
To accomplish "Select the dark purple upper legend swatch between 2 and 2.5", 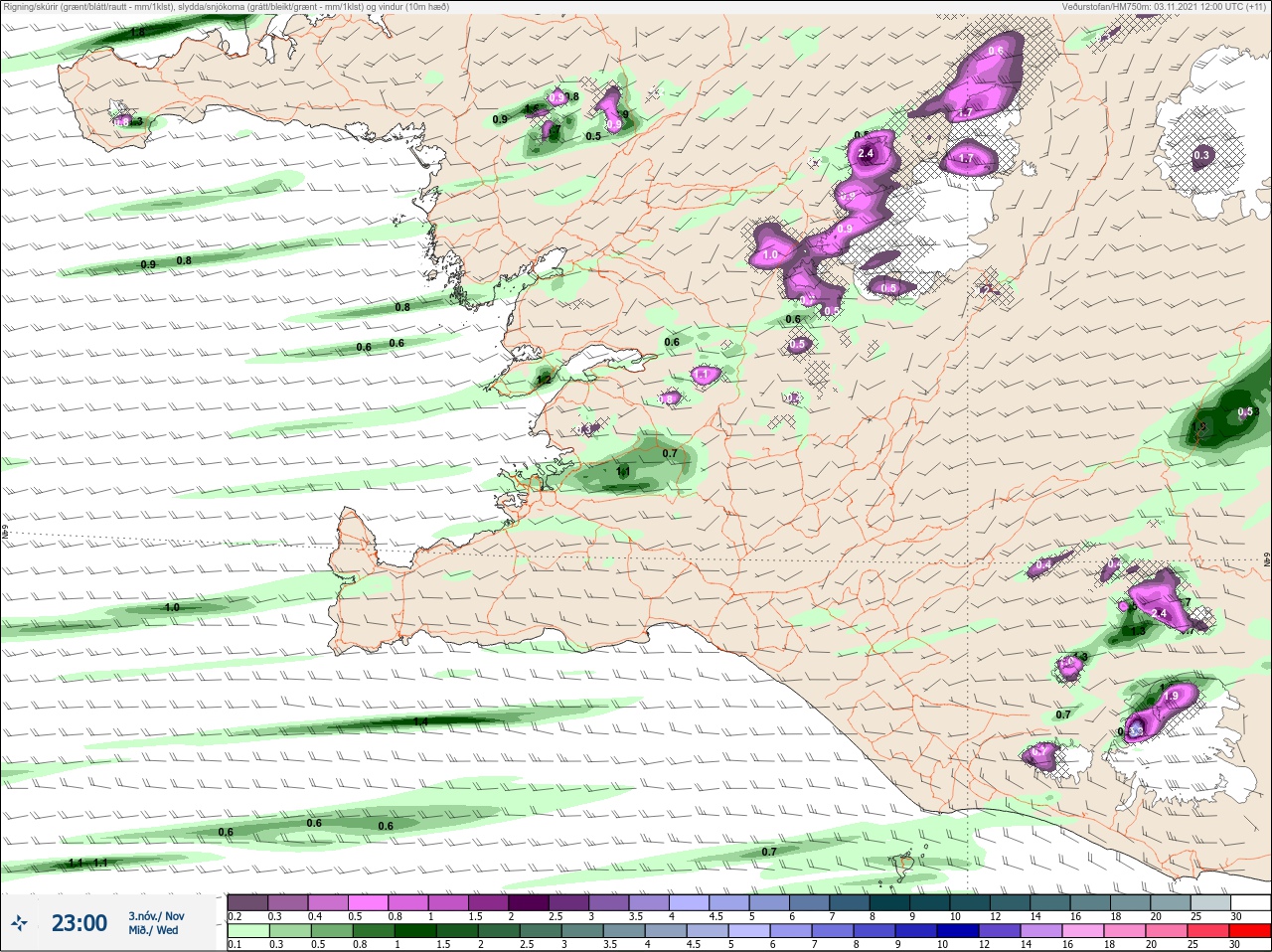I will pyautogui.click(x=528, y=902).
